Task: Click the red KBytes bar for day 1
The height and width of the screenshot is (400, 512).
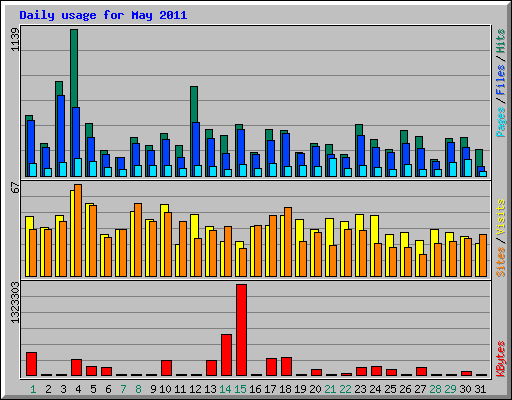Action: [x=31, y=364]
